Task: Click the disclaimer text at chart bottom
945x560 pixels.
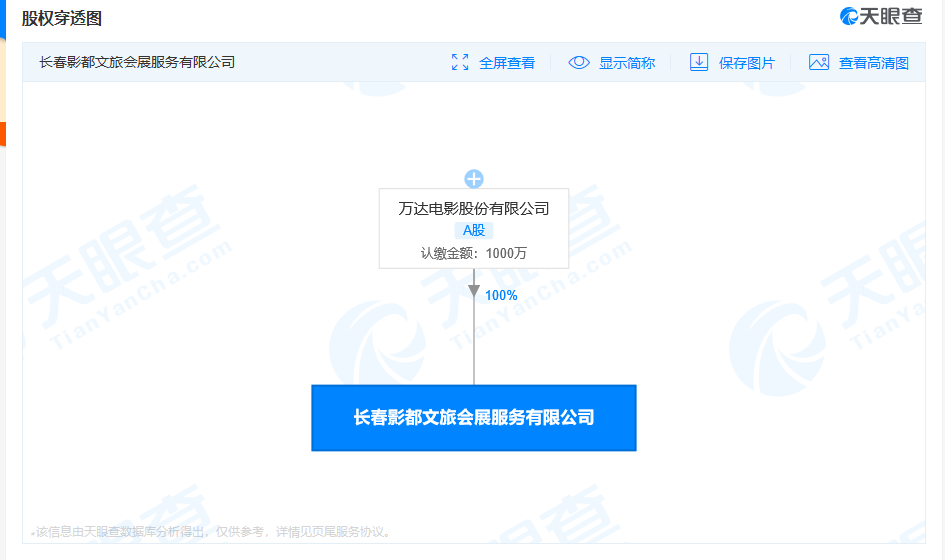Action: [213, 532]
